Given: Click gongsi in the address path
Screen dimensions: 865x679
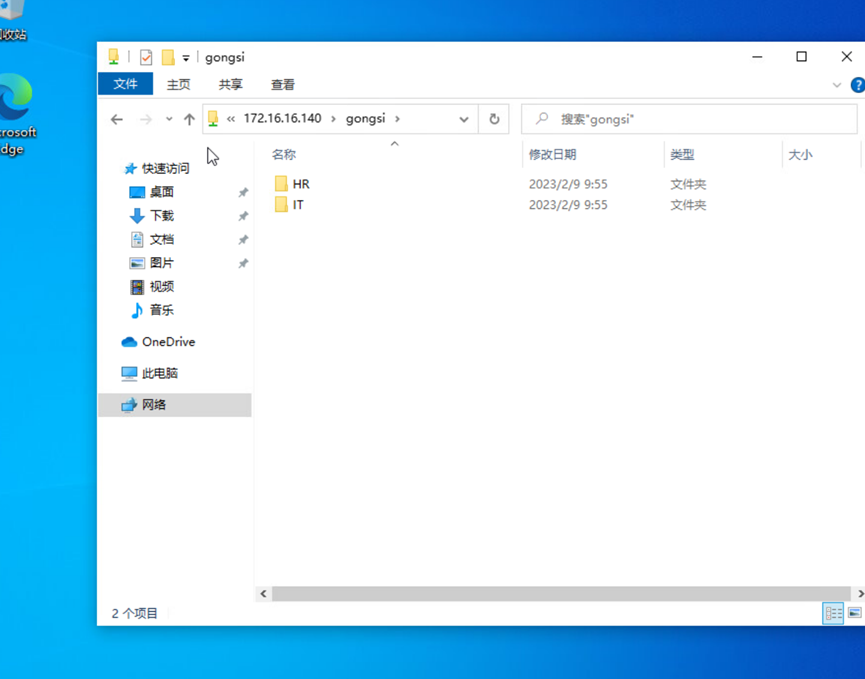Looking at the screenshot, I should [x=365, y=119].
